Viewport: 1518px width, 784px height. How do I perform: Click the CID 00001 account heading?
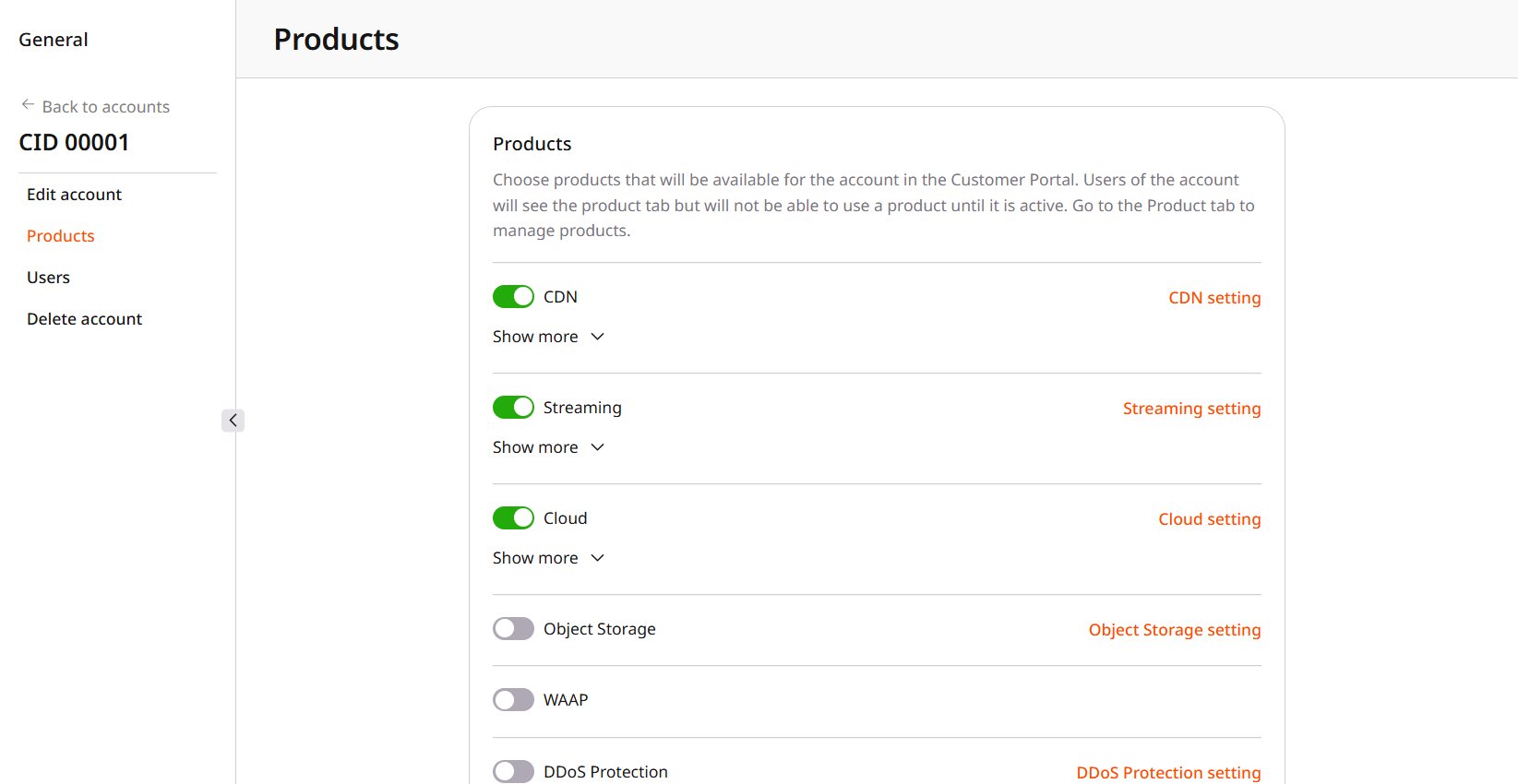coord(74,142)
